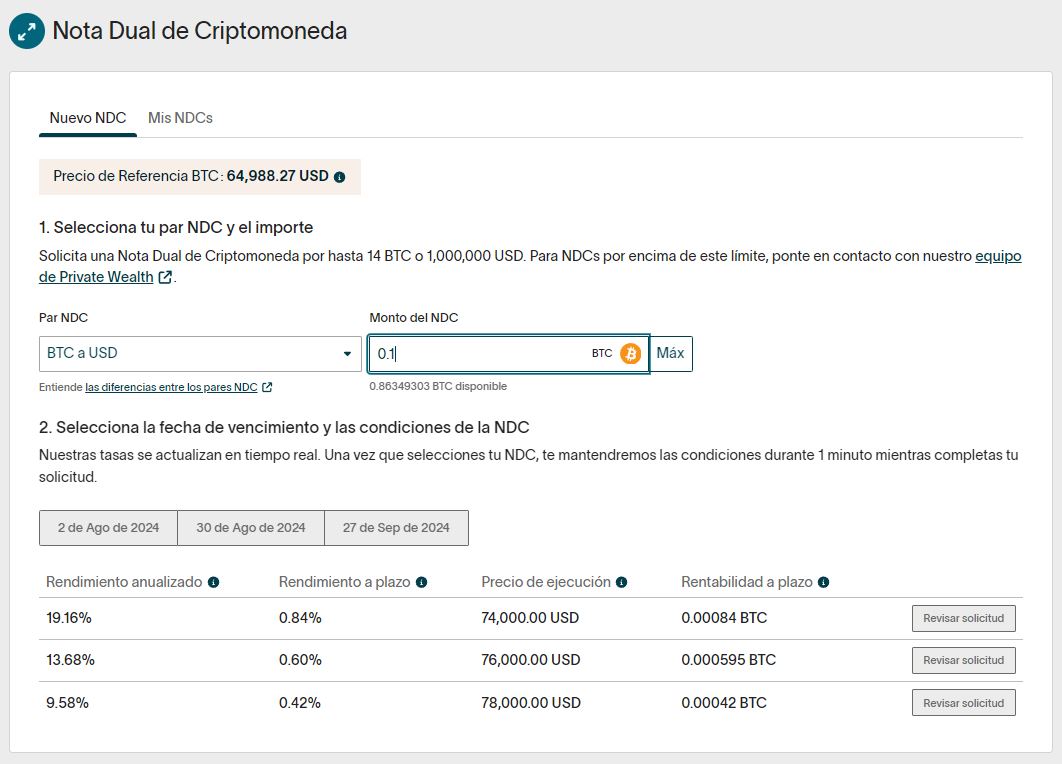The width and height of the screenshot is (1062, 764).
Task: Click the Nota Dual de Criptomoneda title
Action: click(x=200, y=31)
